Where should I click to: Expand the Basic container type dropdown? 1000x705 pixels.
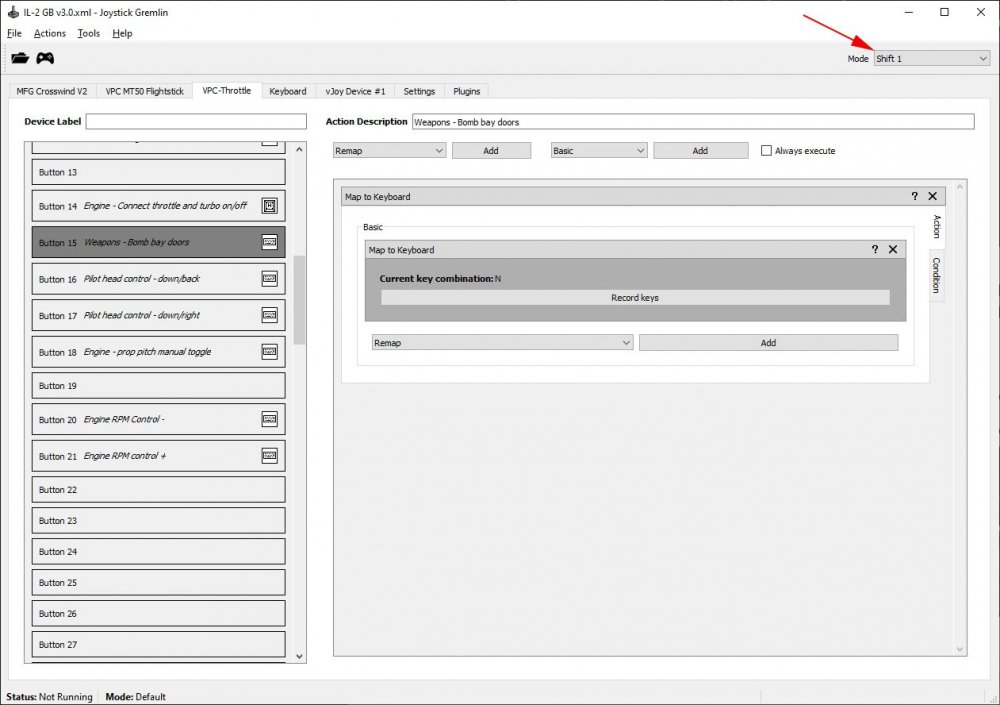[x=599, y=151]
